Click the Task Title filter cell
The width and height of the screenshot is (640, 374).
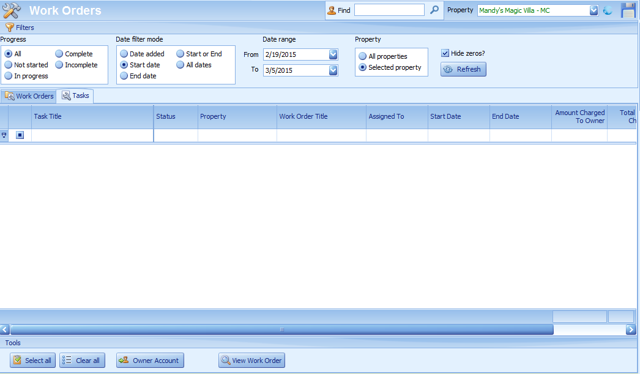tap(92, 135)
